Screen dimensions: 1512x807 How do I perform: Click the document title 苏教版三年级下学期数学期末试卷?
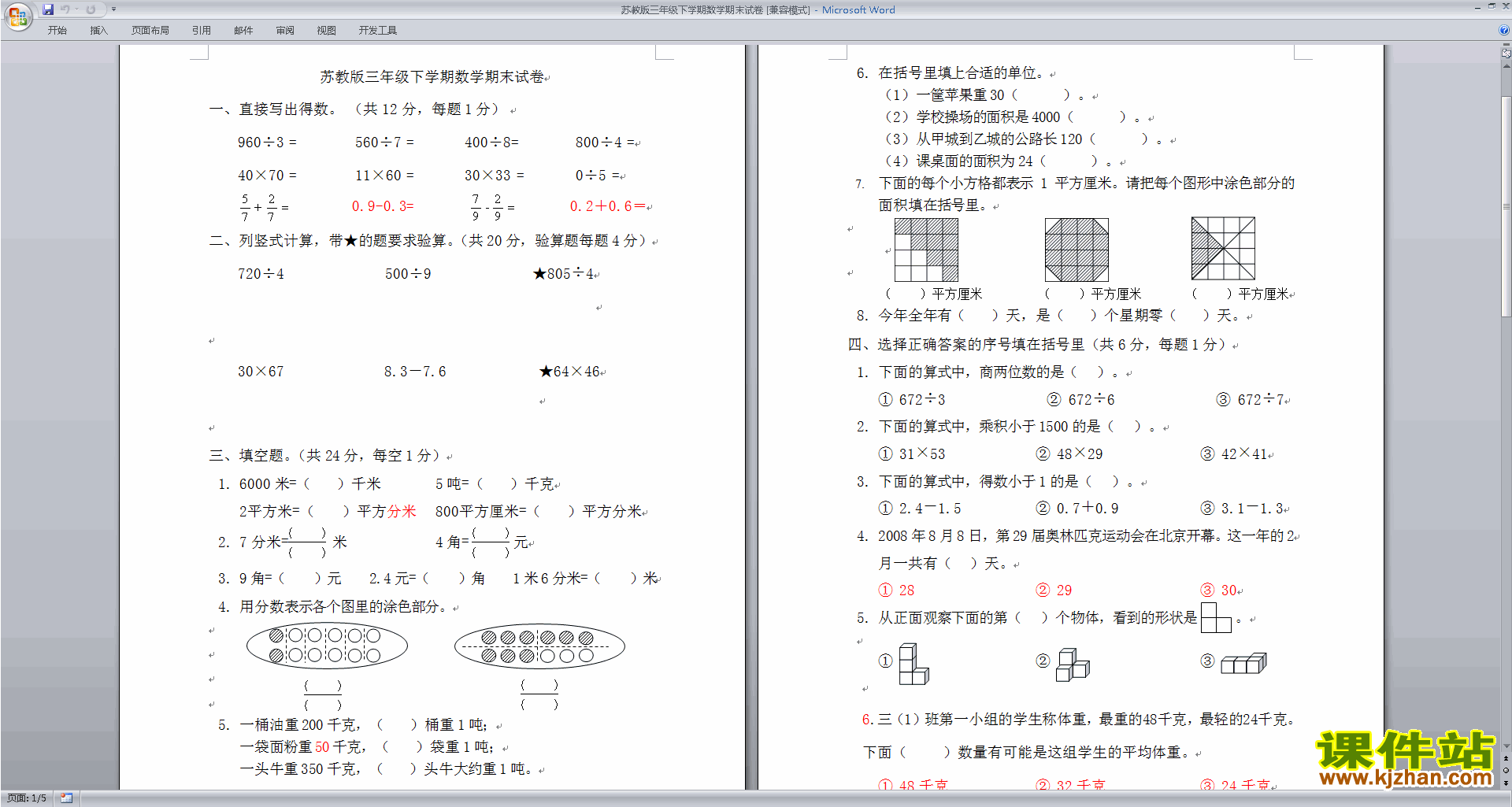(x=432, y=77)
